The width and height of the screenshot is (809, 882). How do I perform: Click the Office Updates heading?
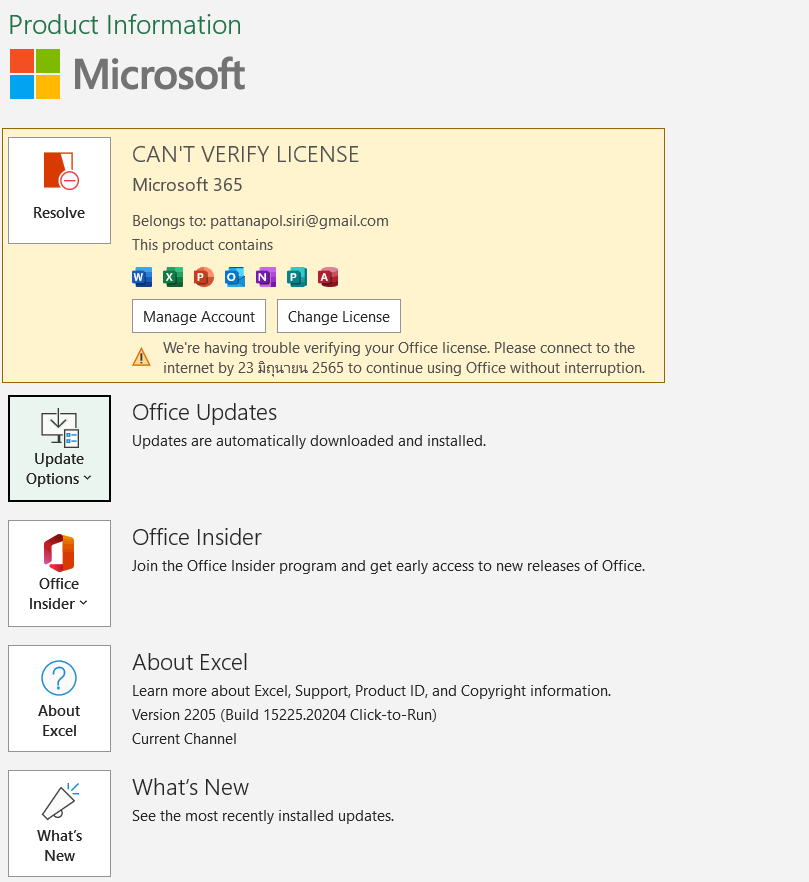204,412
